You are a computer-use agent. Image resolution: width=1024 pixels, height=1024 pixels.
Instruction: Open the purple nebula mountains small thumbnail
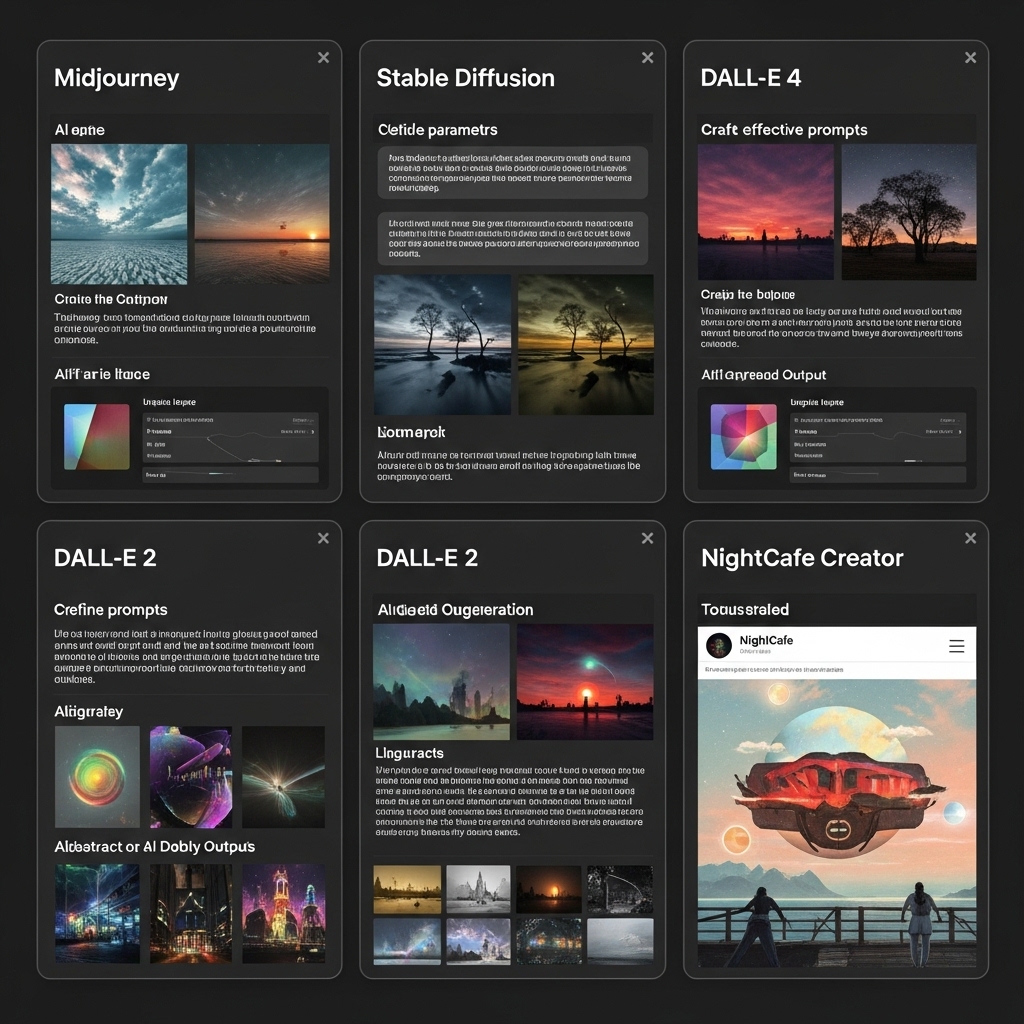point(478,942)
